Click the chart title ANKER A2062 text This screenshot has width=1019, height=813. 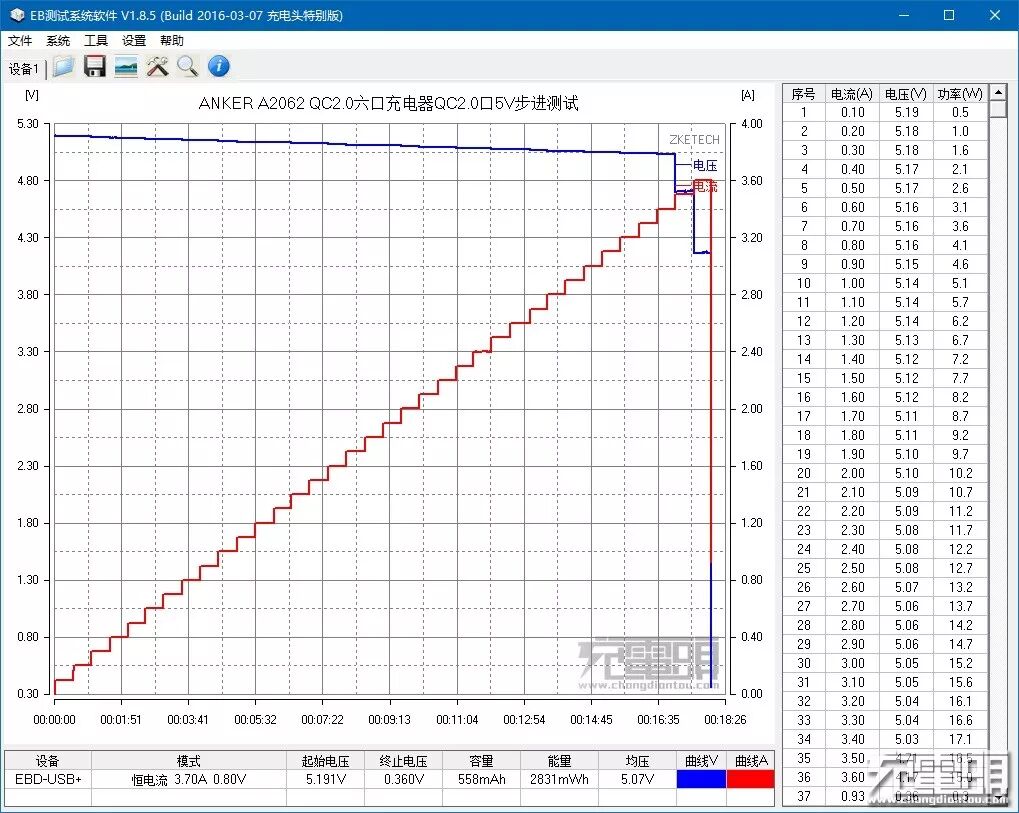pos(388,103)
